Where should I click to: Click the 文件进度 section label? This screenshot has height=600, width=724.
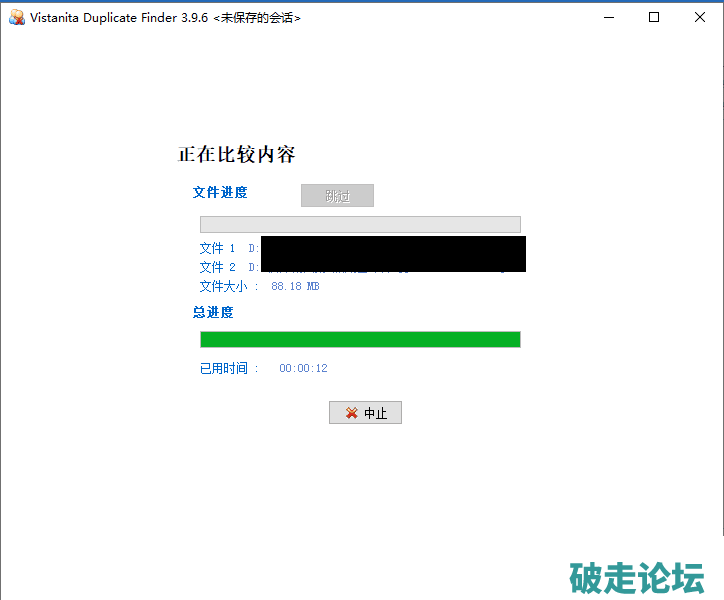[x=220, y=192]
